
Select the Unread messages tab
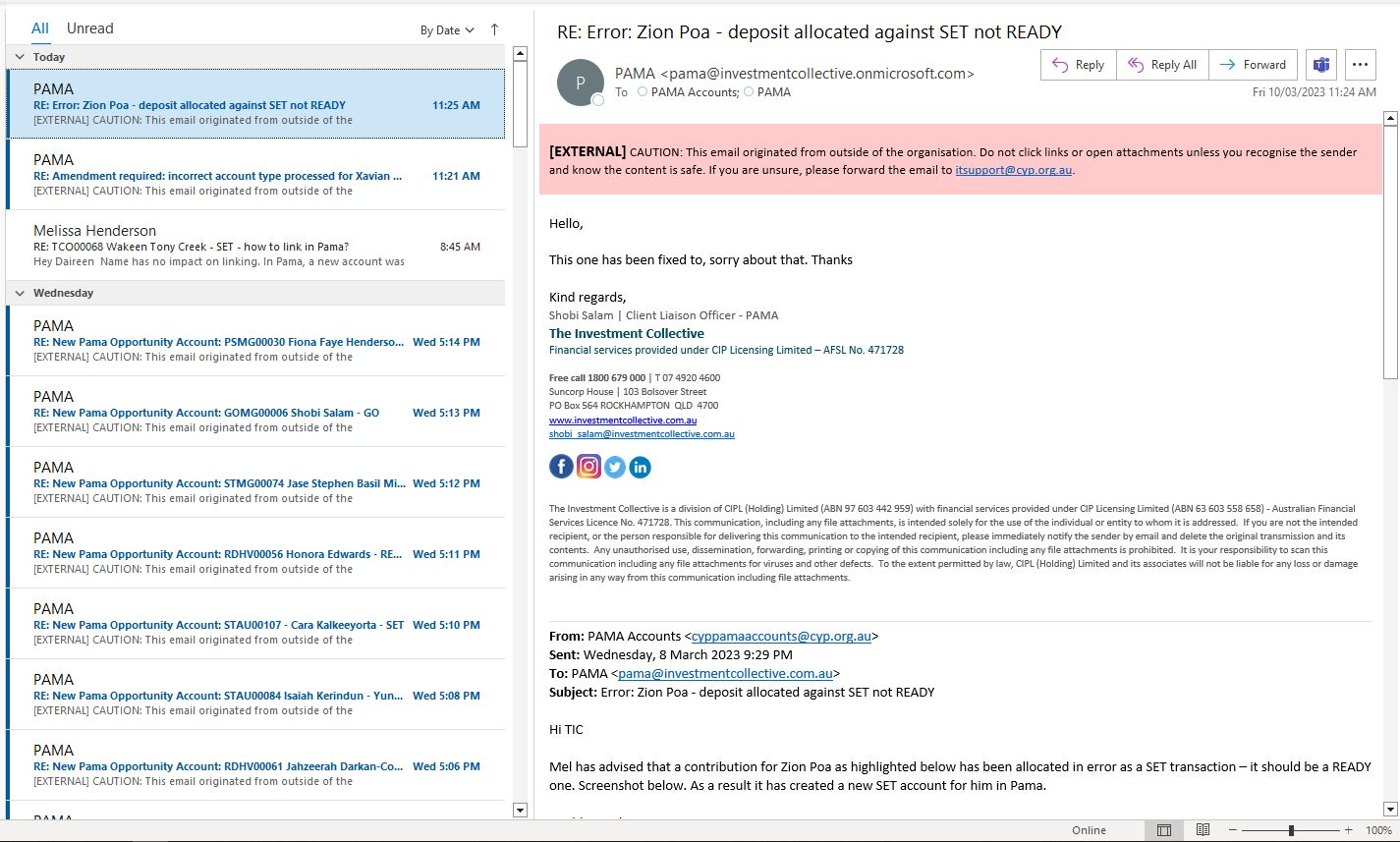coord(90,28)
